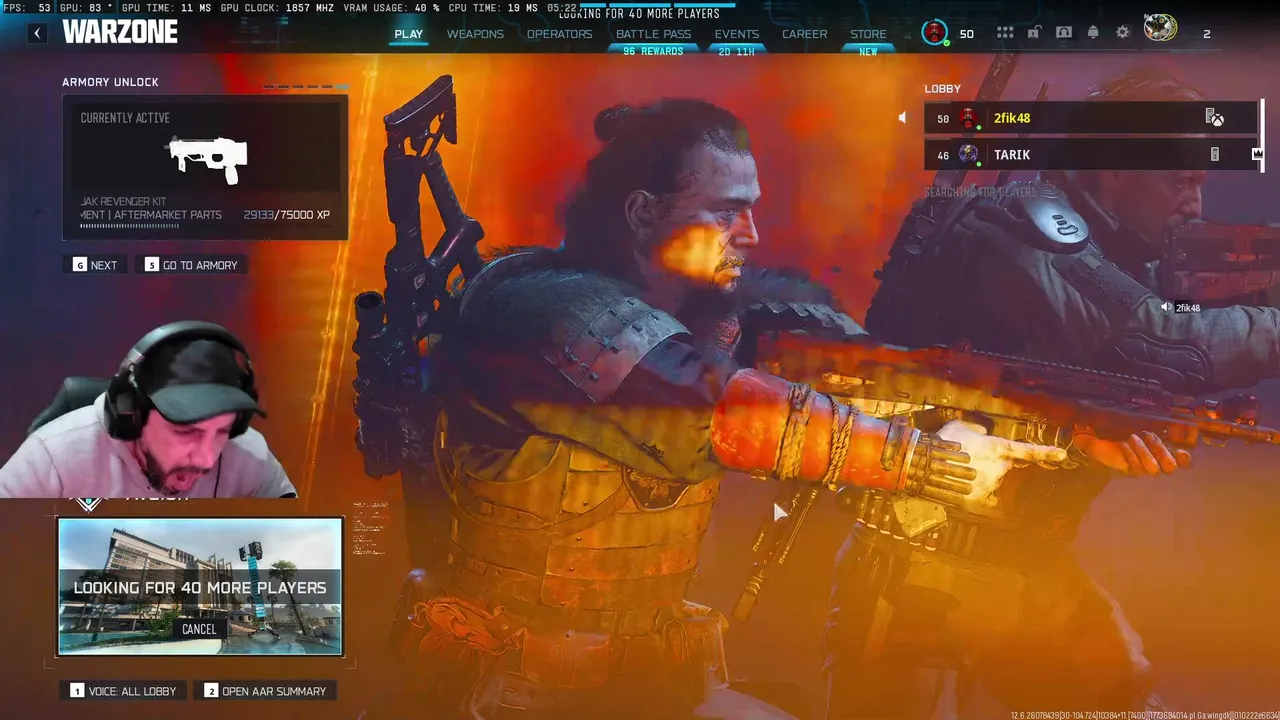
Task: Click the 2D 11H event timer
Action: pyautogui.click(x=737, y=51)
